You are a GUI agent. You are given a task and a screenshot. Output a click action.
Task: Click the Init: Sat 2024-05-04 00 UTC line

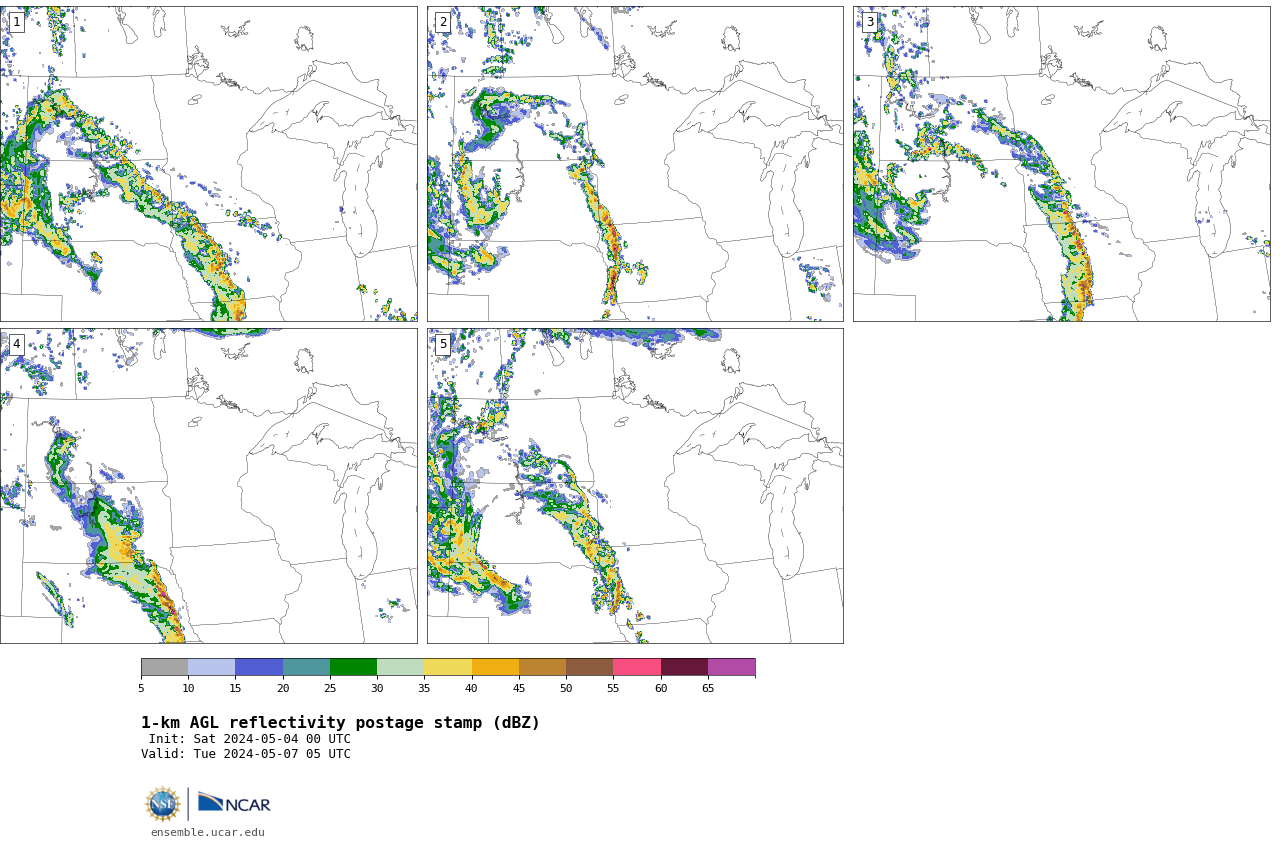click(249, 739)
